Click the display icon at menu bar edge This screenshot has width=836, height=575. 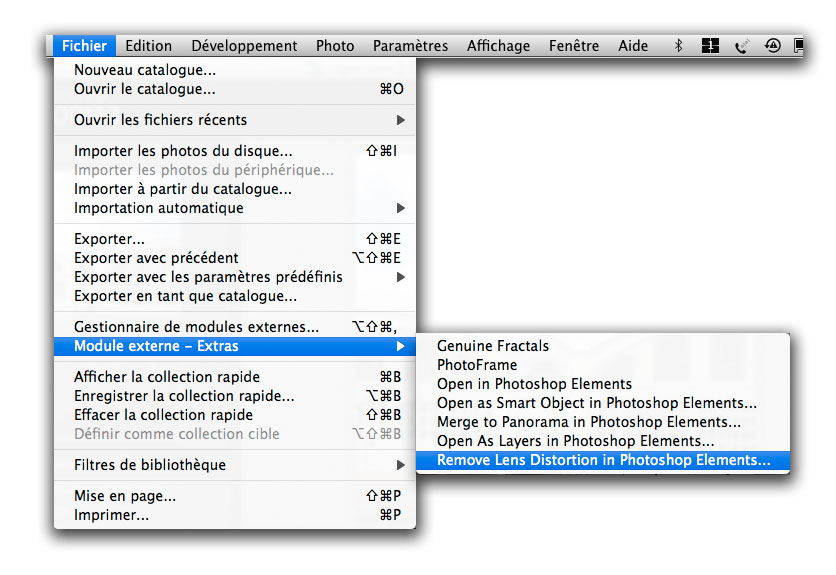coord(798,46)
